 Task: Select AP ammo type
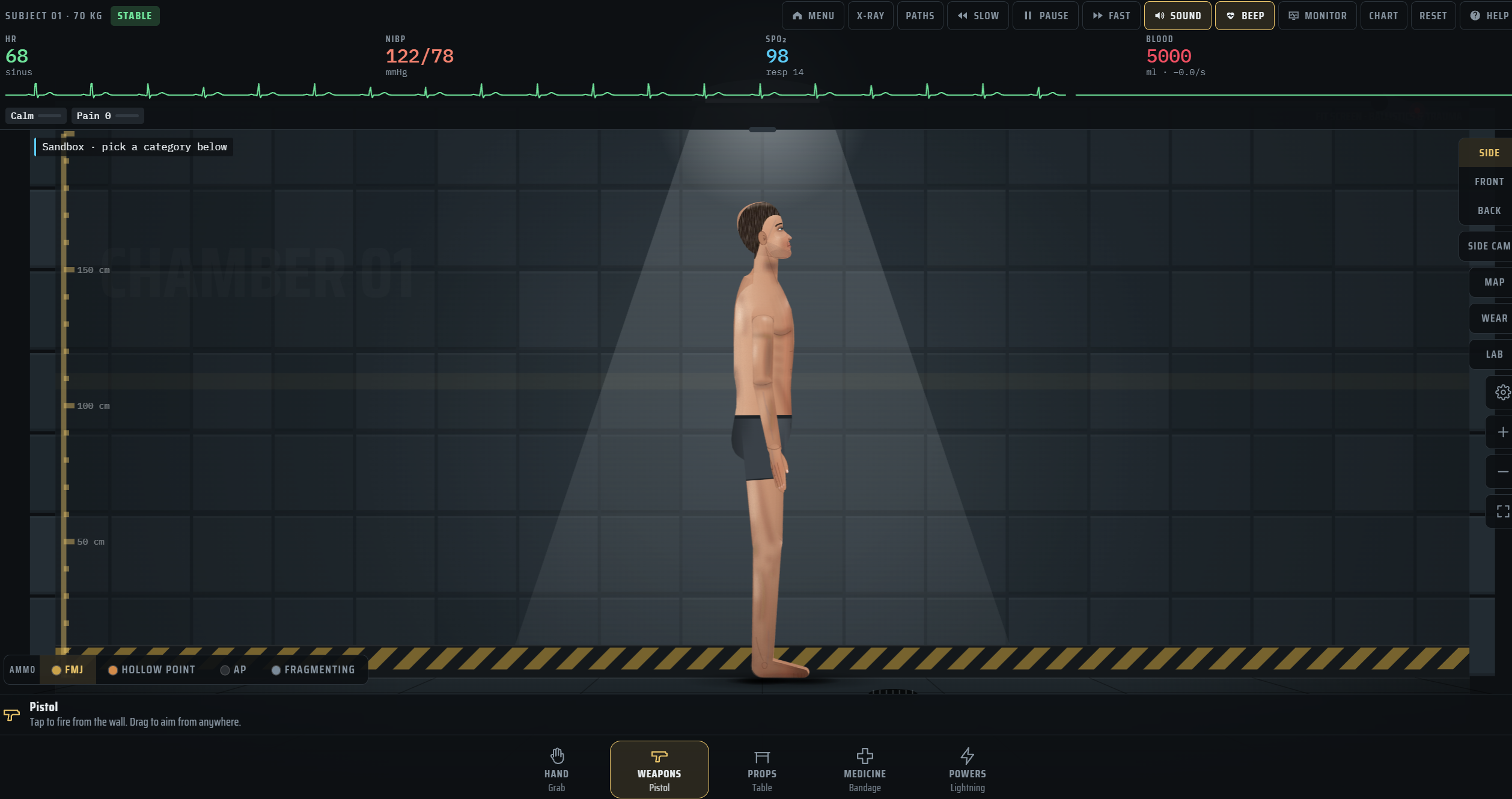click(233, 670)
